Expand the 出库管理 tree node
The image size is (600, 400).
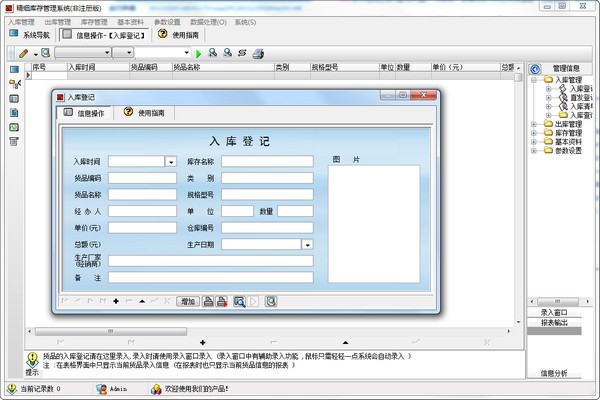pyautogui.click(x=535, y=124)
